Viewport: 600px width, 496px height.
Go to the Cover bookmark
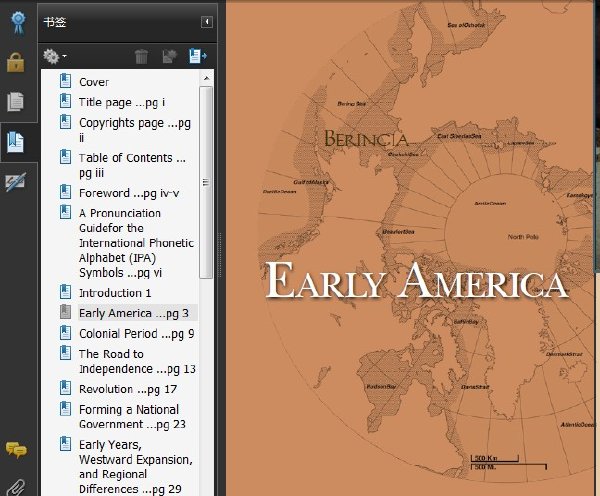point(94,82)
